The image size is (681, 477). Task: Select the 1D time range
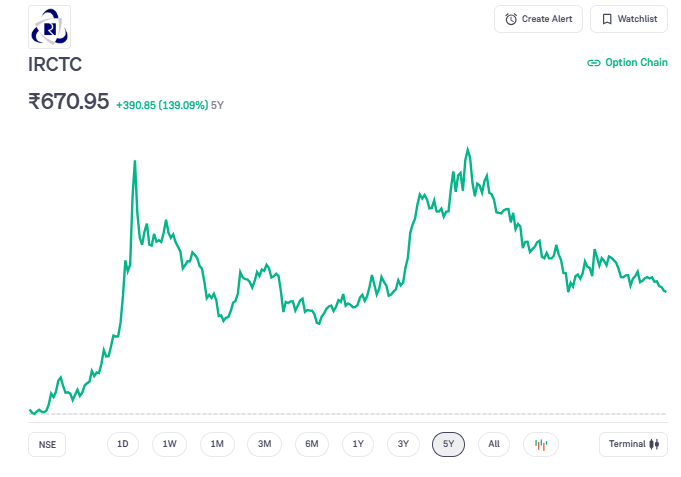point(123,444)
